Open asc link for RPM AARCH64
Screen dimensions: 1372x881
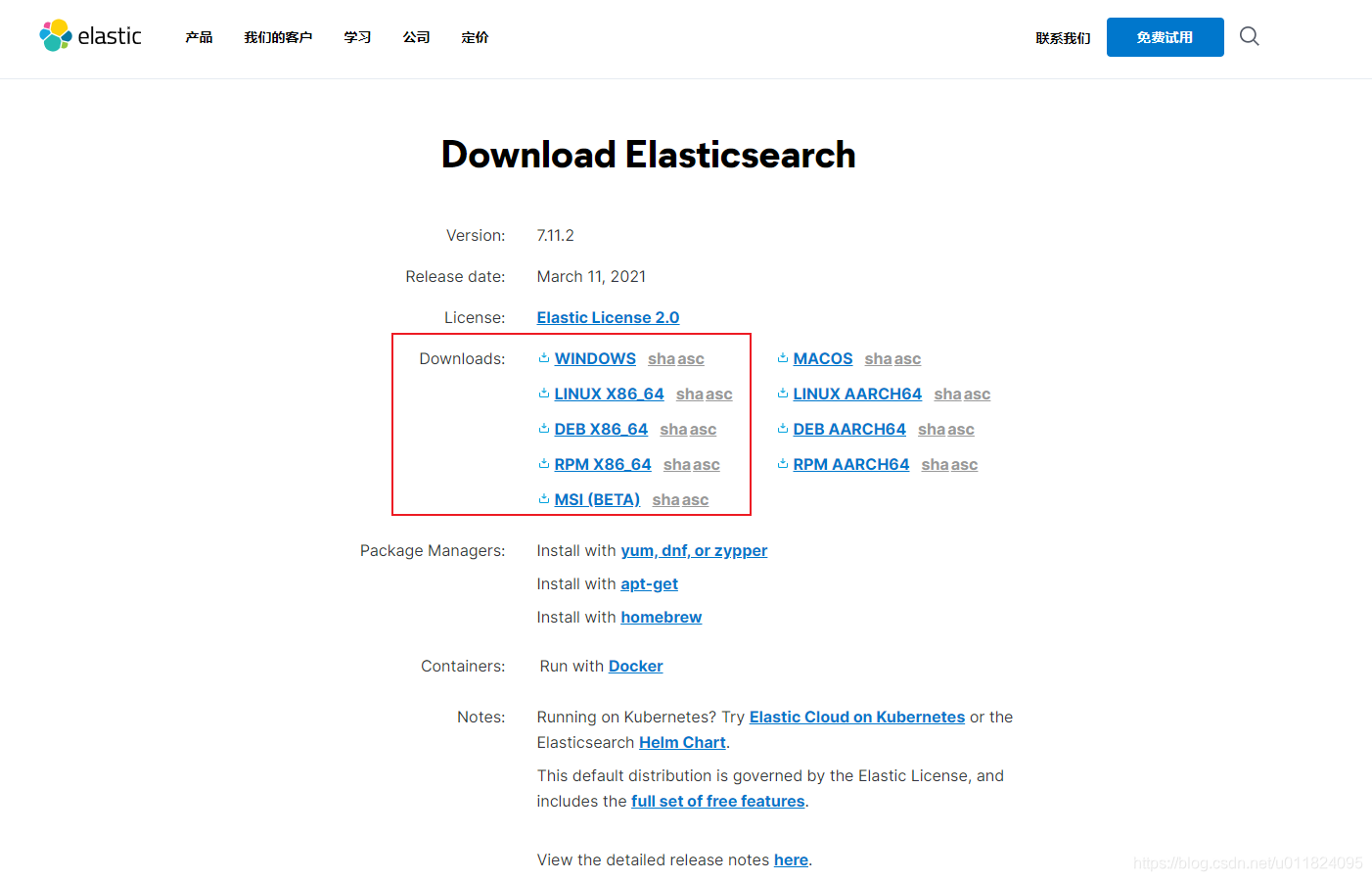tap(964, 465)
